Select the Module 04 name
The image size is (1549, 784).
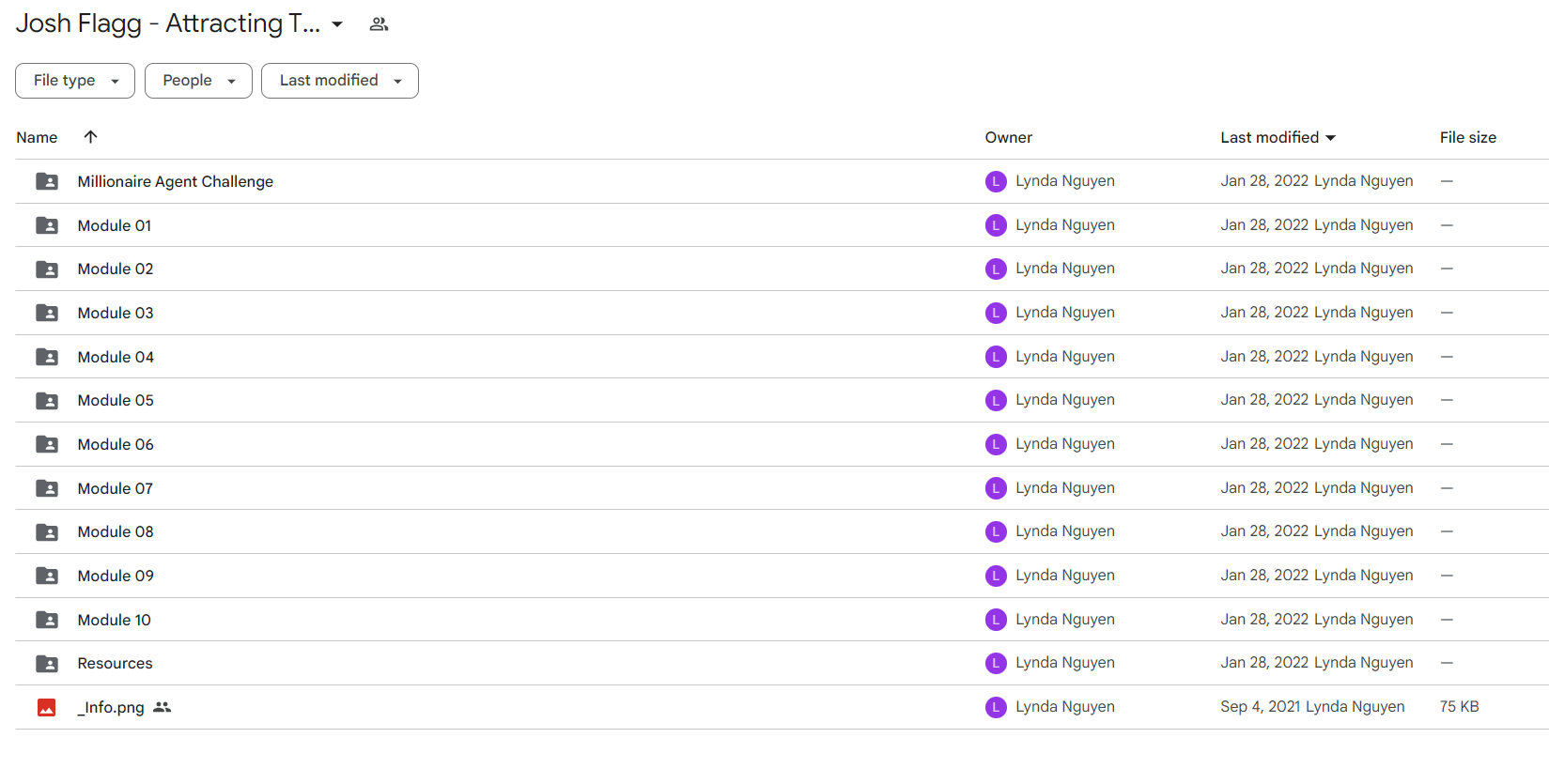tap(116, 357)
